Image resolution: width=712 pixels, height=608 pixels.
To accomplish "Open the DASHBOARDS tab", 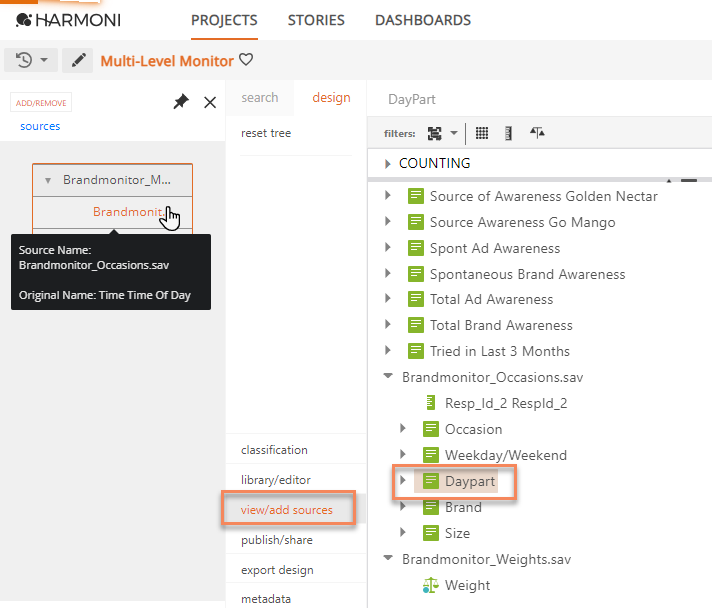I will (423, 20).
